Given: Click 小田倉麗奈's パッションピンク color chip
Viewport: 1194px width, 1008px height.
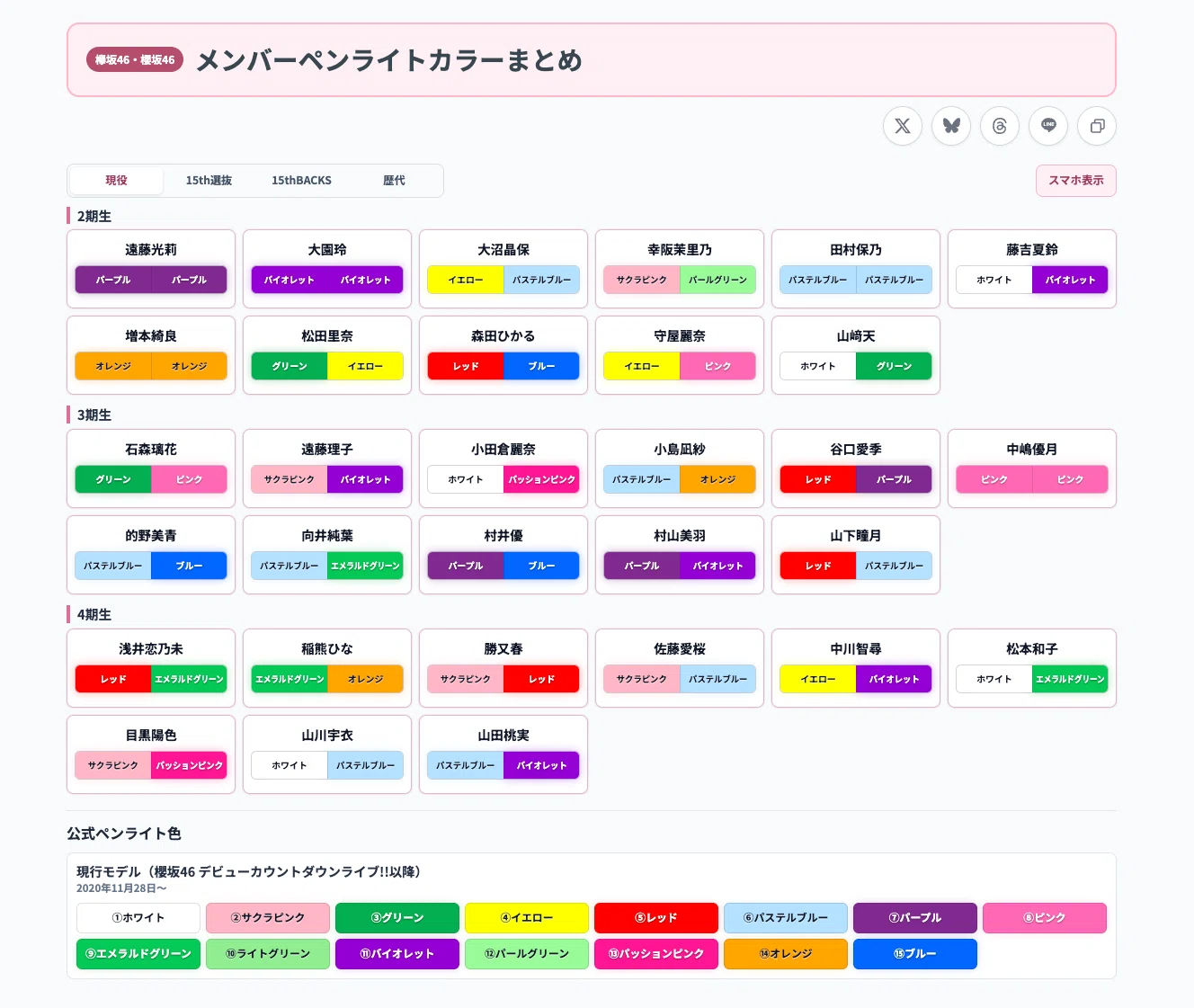Looking at the screenshot, I should click(541, 479).
